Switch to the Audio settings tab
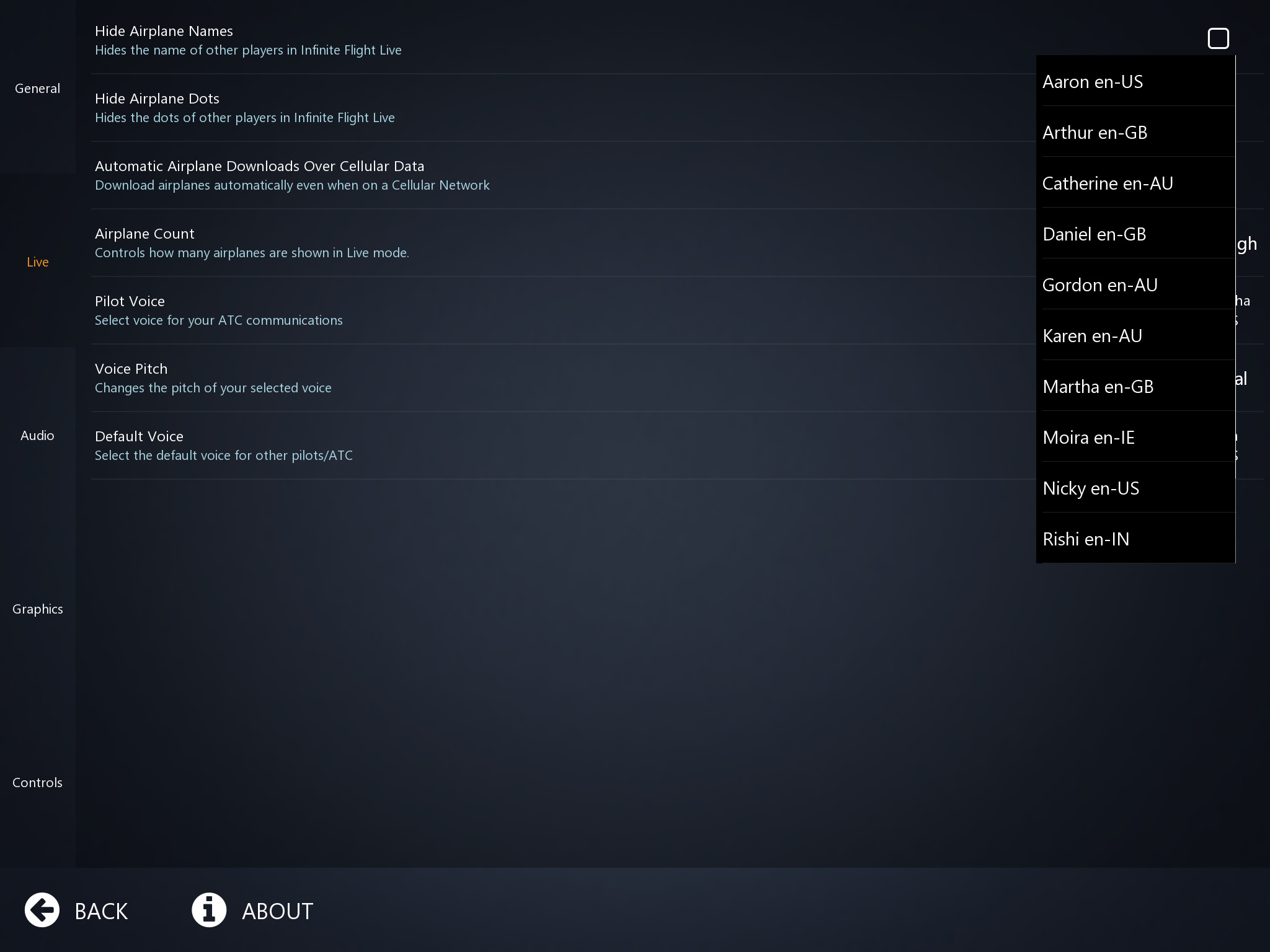The height and width of the screenshot is (952, 1270). pyautogui.click(x=38, y=436)
